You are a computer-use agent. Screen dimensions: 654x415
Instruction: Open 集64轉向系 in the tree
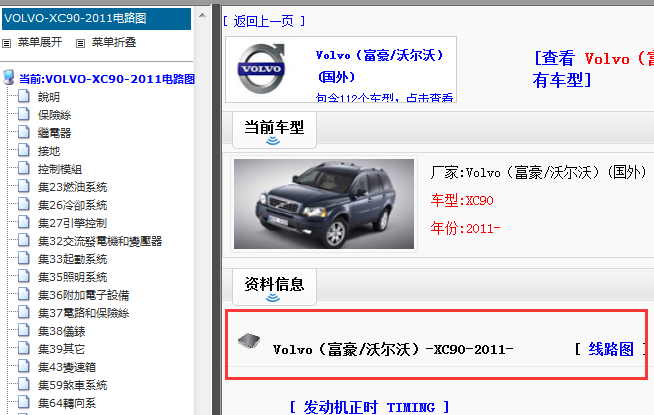tap(67, 403)
